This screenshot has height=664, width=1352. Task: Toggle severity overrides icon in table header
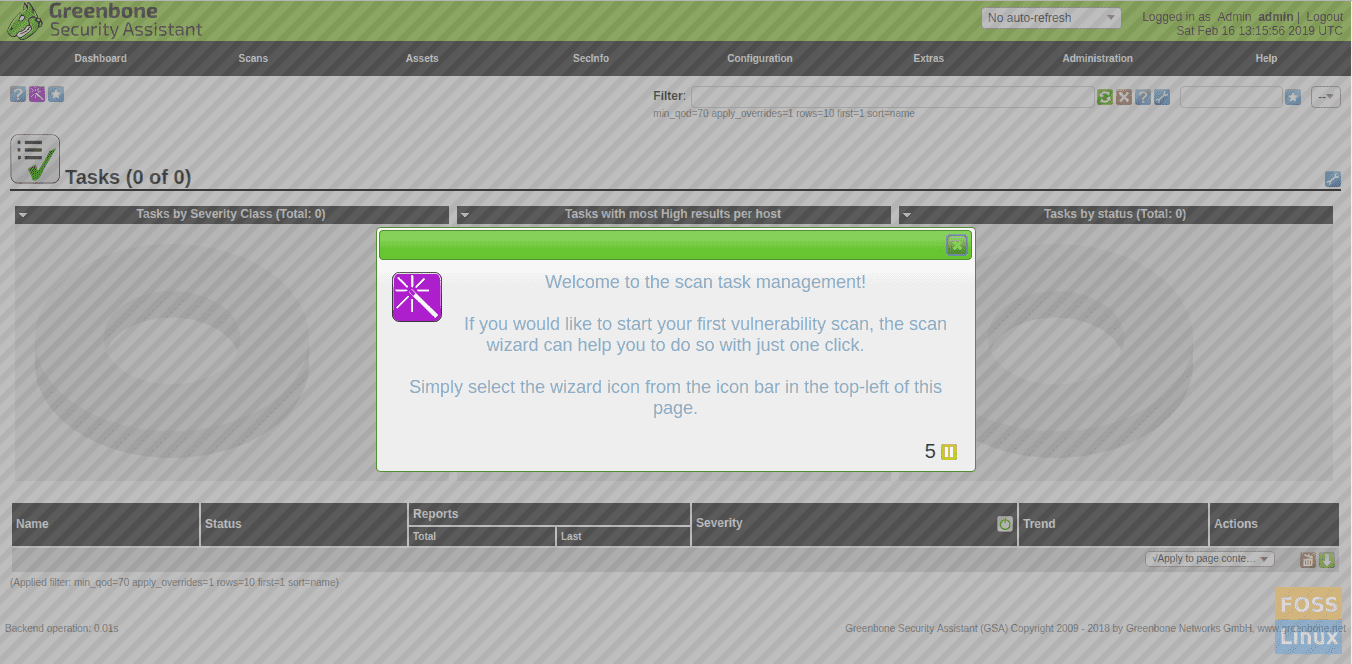click(1005, 524)
